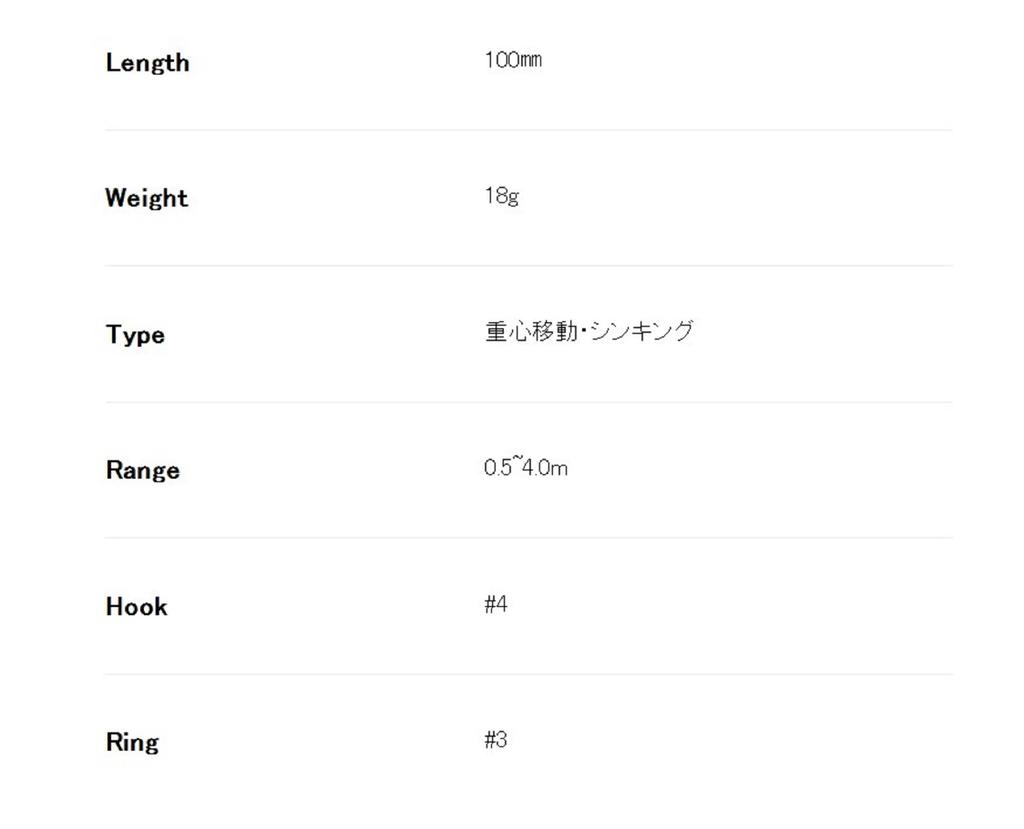Image resolution: width=1024 pixels, height=829 pixels.
Task: Click the divider line below Weight row
Action: click(x=528, y=266)
